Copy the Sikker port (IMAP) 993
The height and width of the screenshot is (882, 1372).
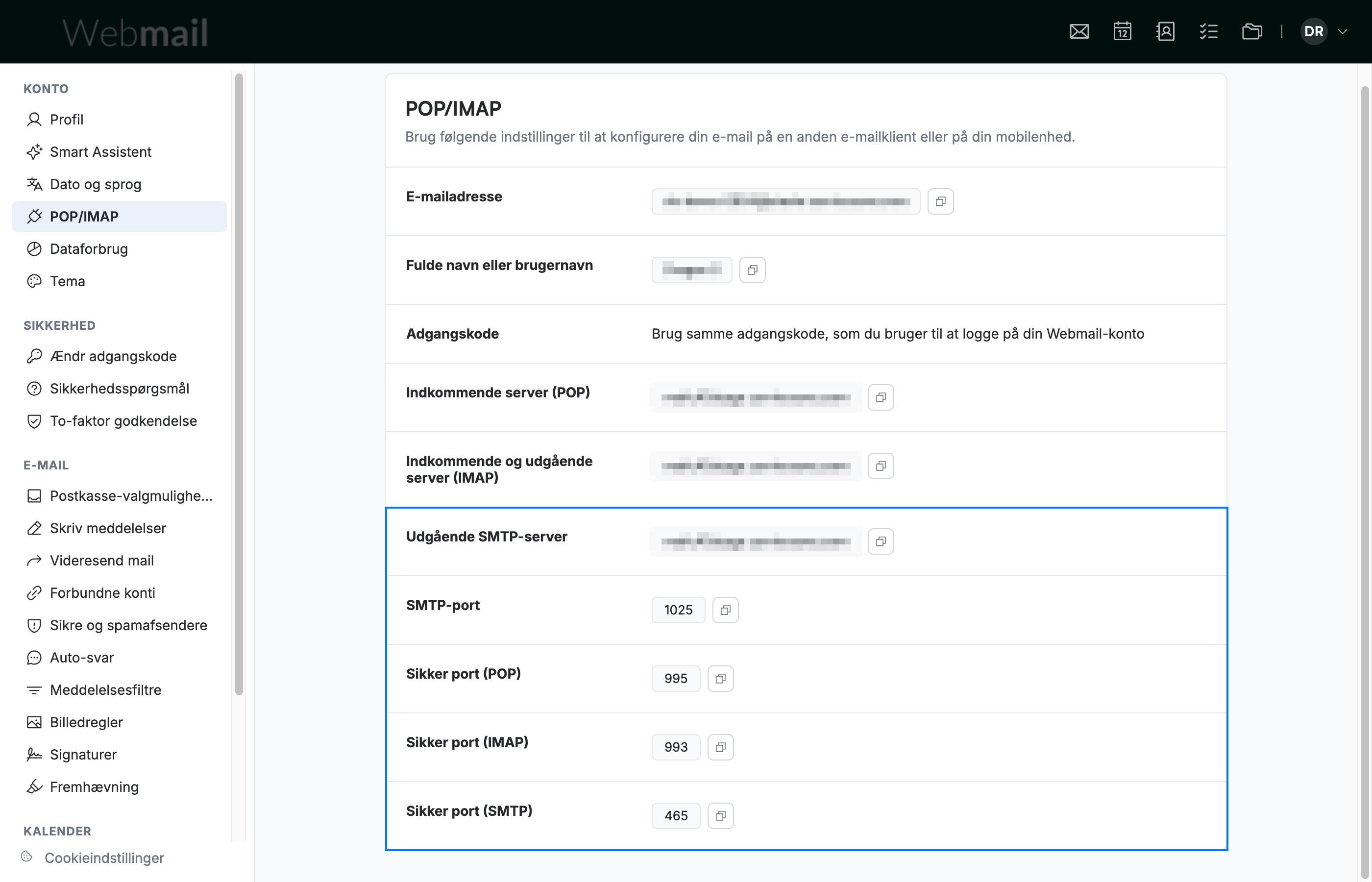pos(720,747)
